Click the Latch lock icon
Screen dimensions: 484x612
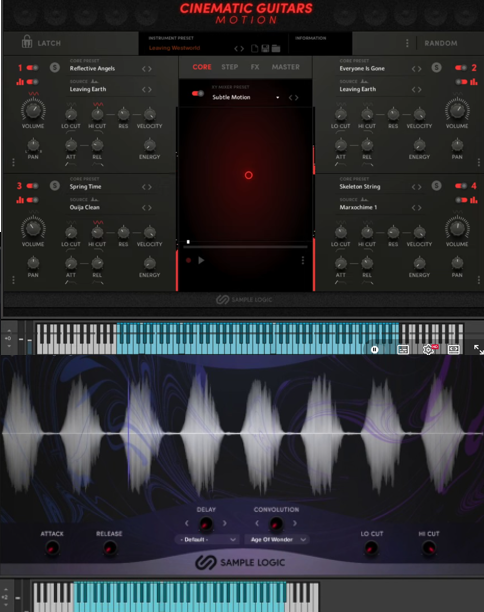27,41
